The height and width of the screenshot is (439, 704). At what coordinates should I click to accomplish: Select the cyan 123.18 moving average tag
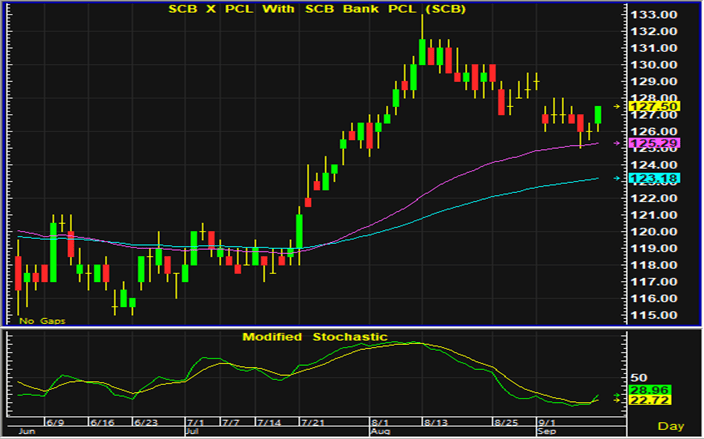(x=638, y=179)
